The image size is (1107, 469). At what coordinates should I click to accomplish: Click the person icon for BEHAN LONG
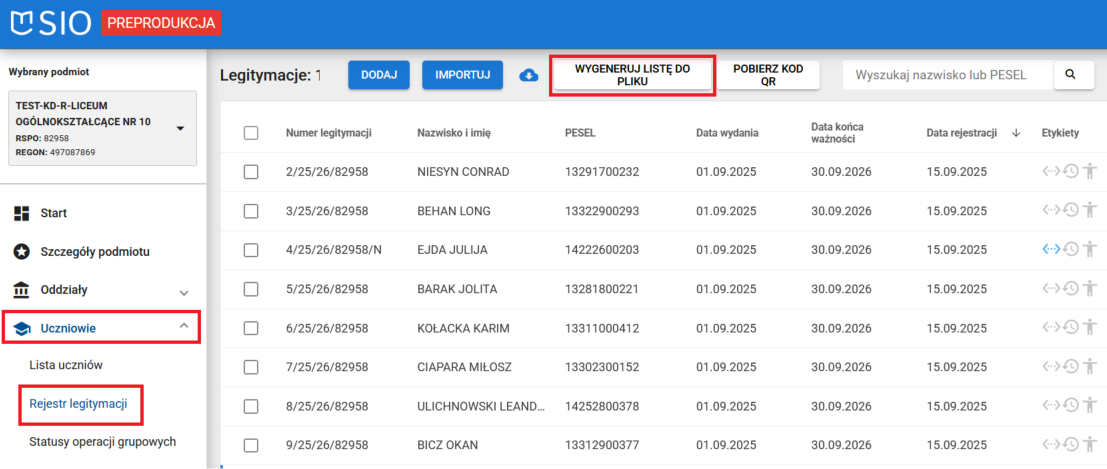[x=1090, y=210]
